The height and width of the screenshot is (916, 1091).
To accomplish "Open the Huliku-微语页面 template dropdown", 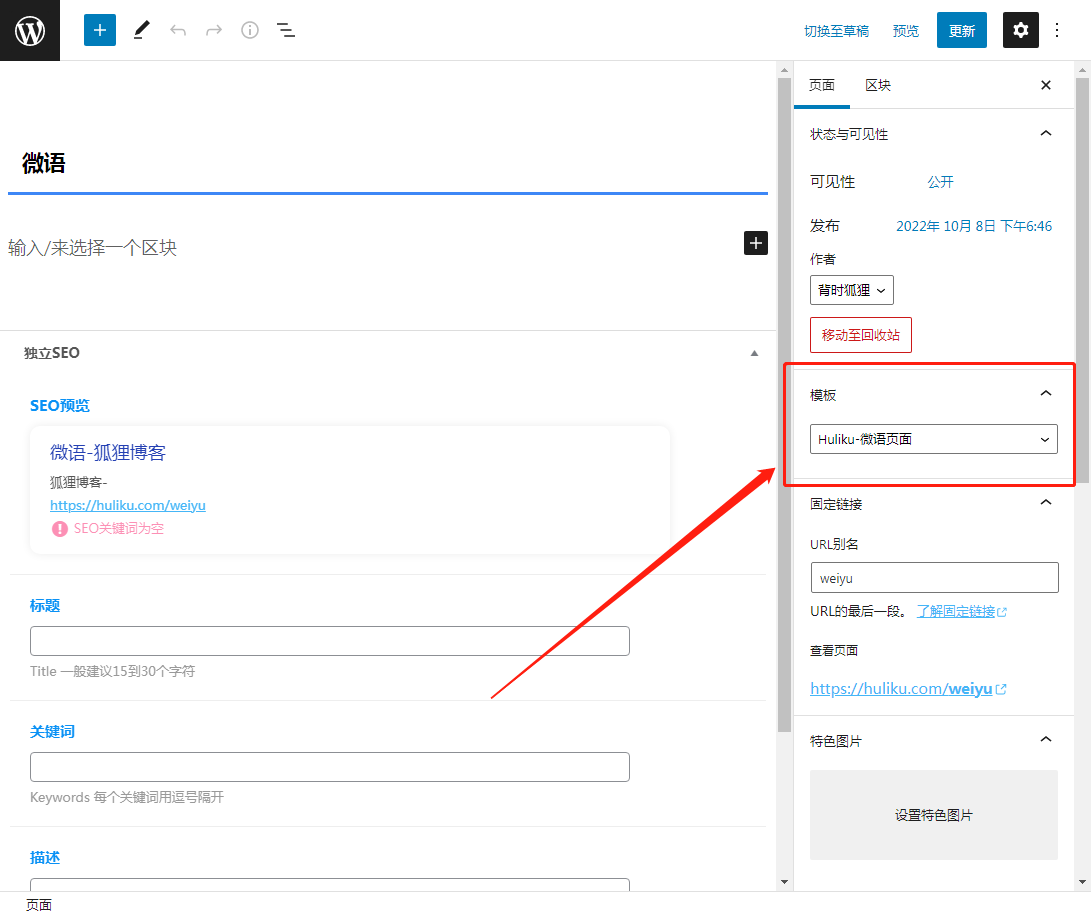I will [x=934, y=439].
